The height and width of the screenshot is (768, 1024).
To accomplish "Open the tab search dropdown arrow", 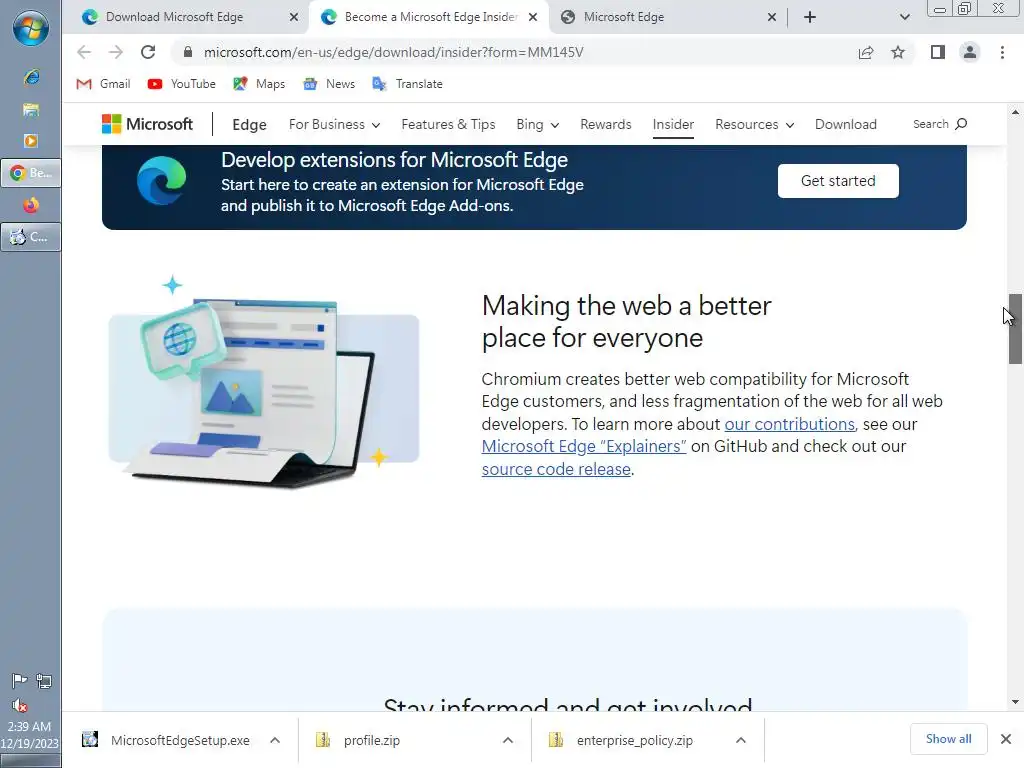I will coord(904,17).
